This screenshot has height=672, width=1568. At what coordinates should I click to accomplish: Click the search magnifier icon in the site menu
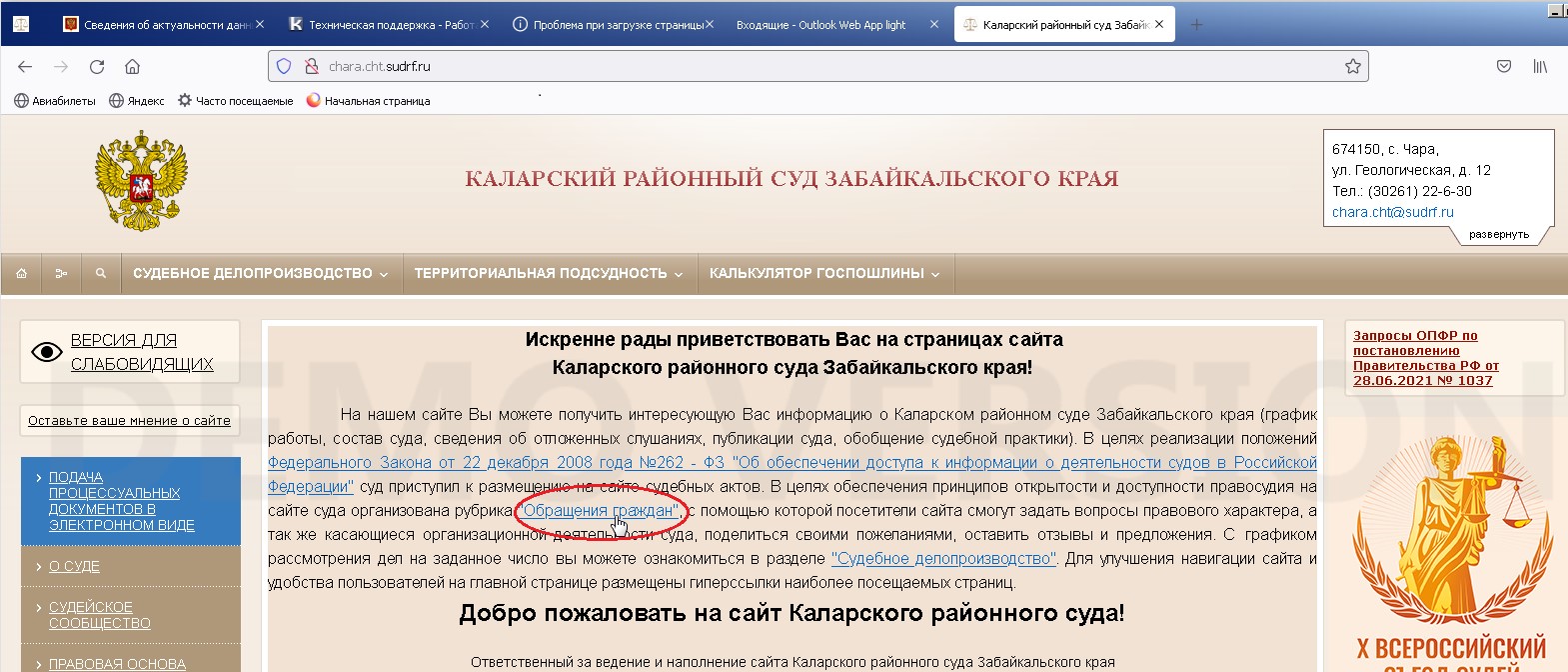pos(101,273)
